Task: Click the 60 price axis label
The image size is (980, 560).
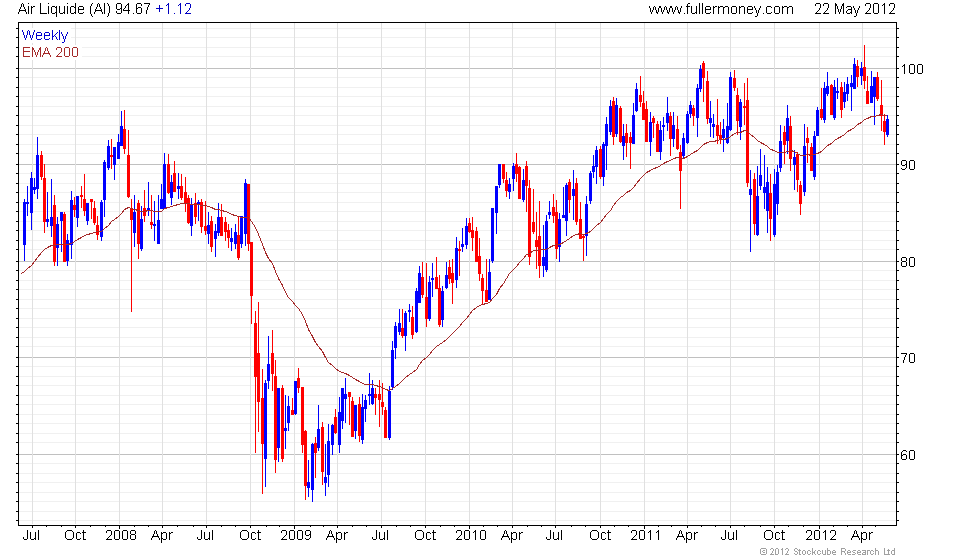Action: click(908, 456)
